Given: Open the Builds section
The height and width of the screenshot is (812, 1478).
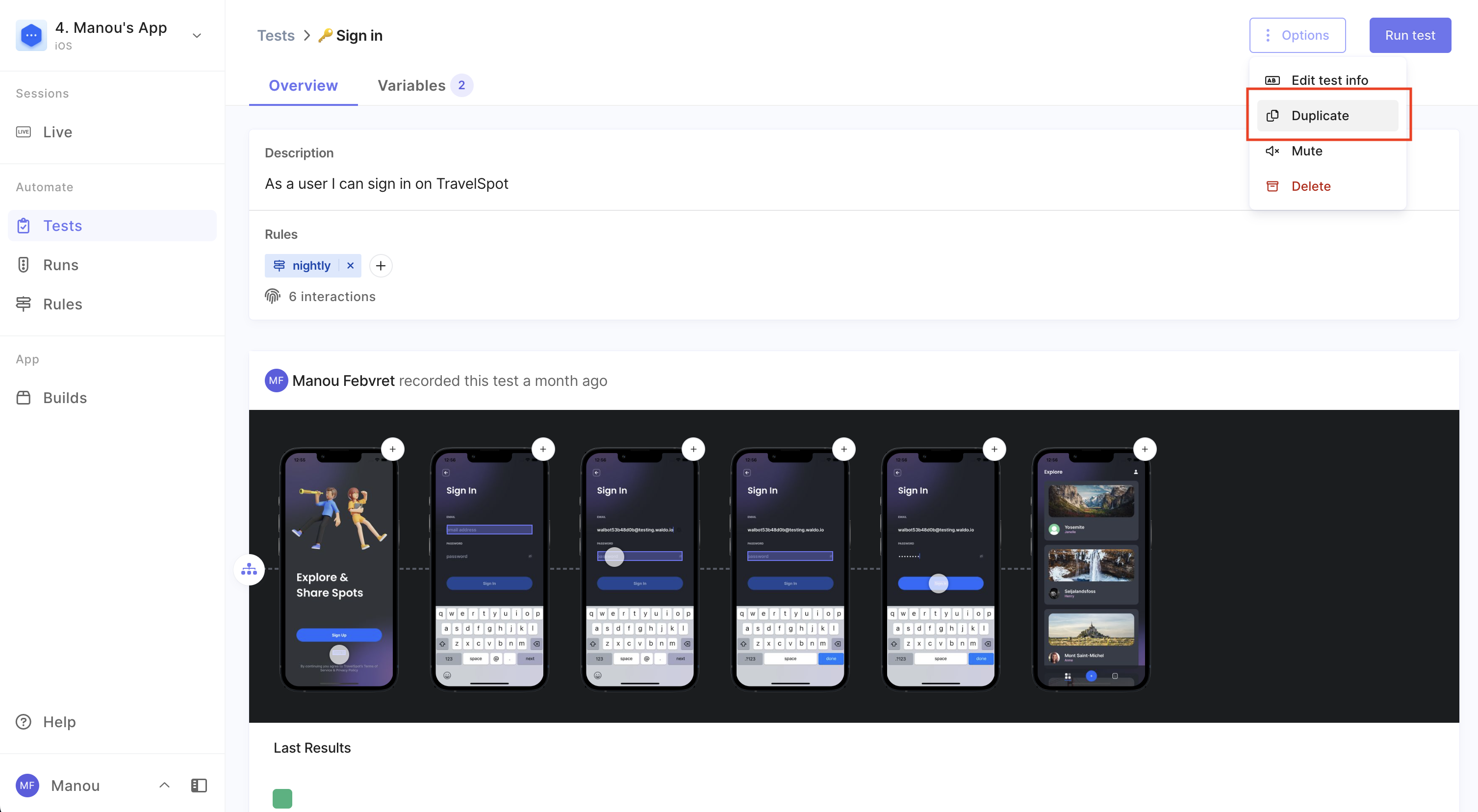Looking at the screenshot, I should tap(65, 398).
